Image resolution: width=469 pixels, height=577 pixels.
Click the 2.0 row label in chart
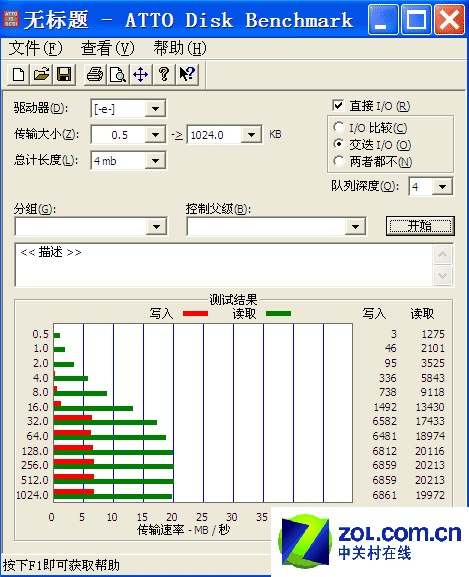[x=40, y=363]
